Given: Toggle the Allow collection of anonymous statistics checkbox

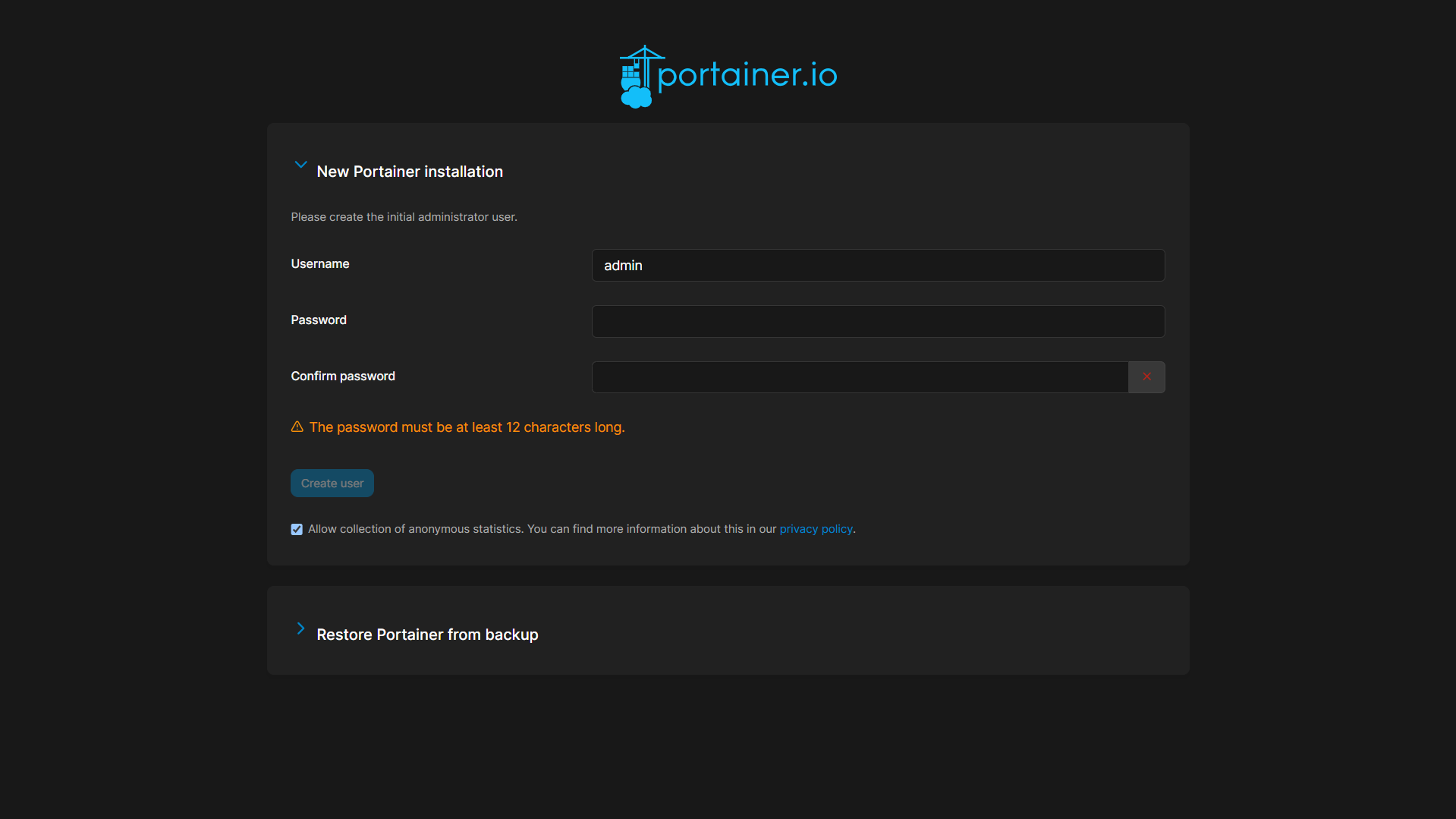Looking at the screenshot, I should [x=296, y=529].
